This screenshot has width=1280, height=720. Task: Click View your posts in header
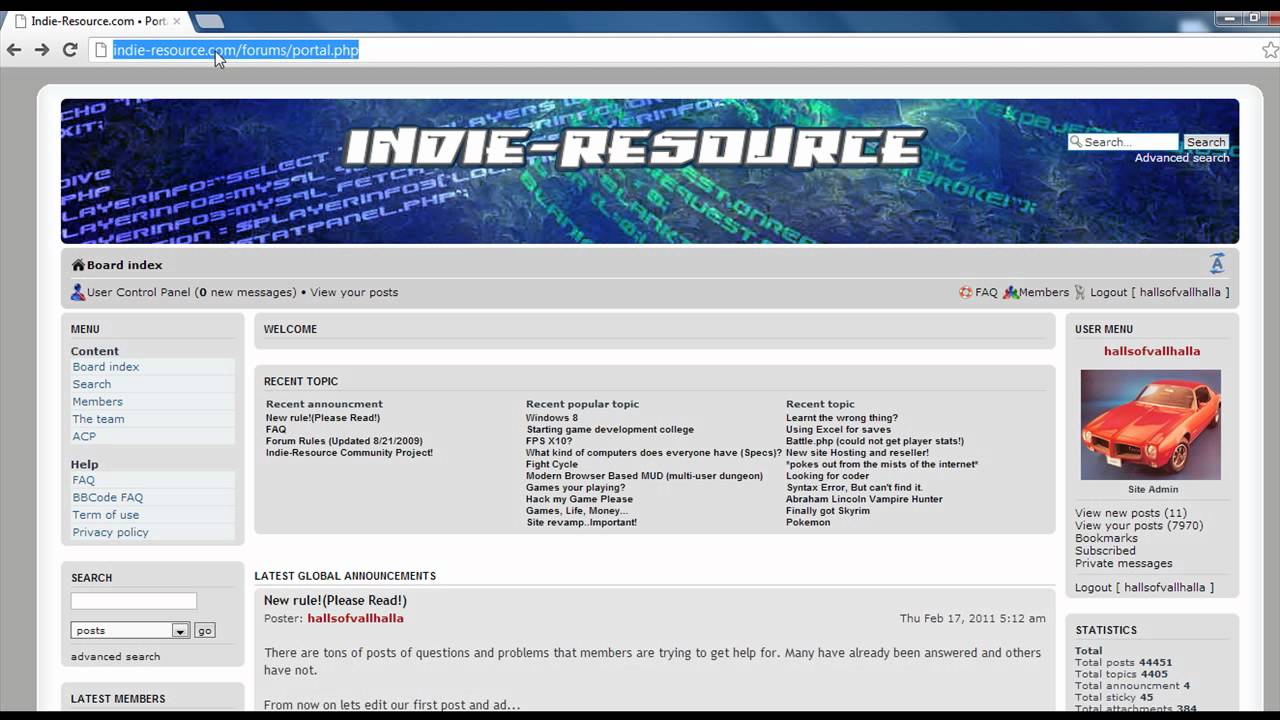[x=354, y=292]
